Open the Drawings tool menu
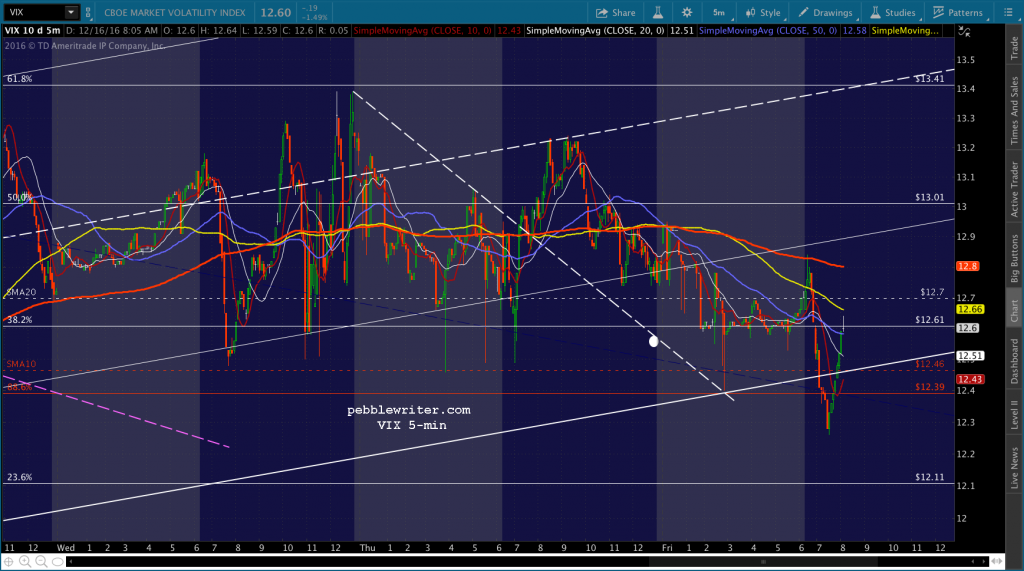 tap(824, 13)
